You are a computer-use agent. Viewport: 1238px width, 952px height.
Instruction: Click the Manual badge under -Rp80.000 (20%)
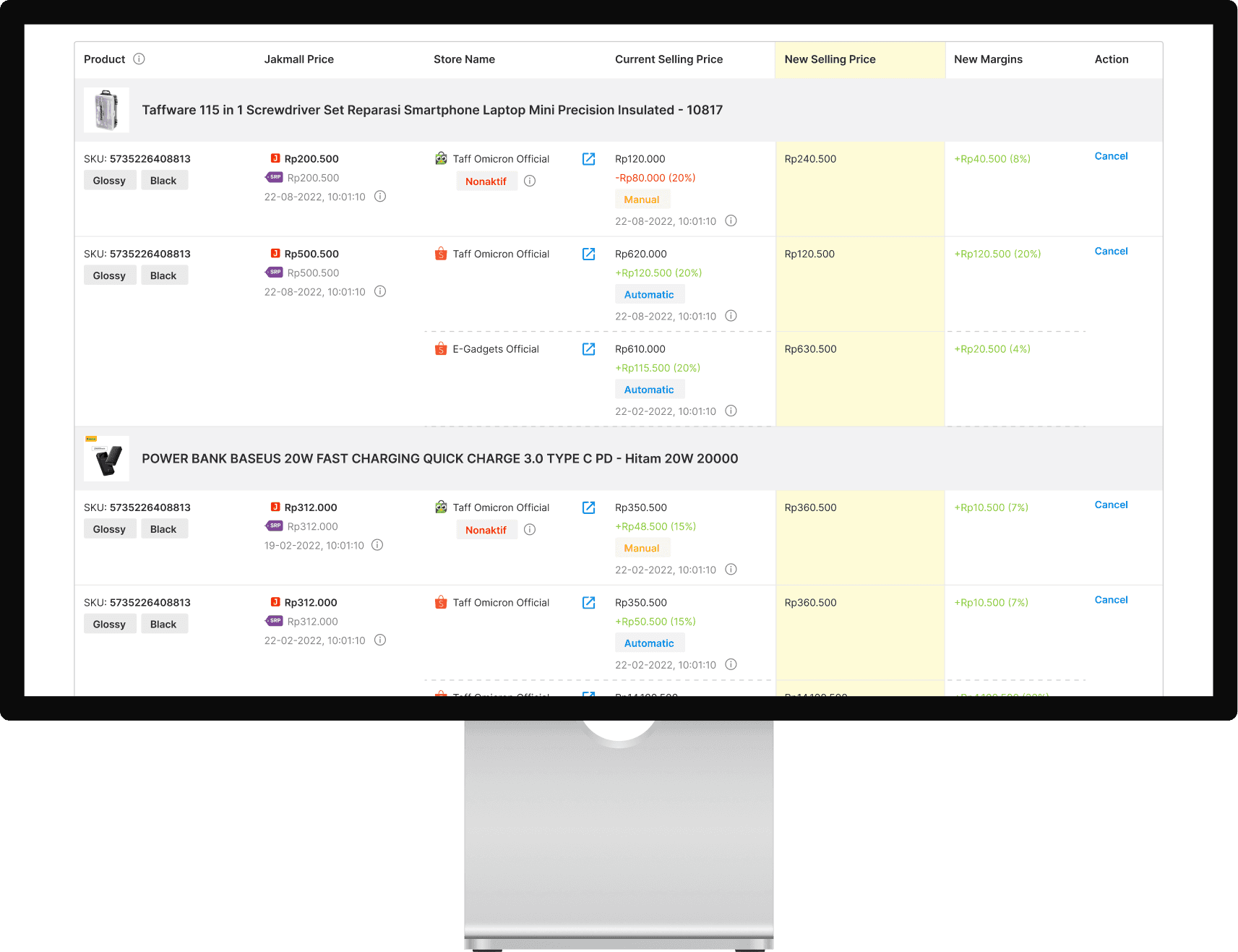642,200
